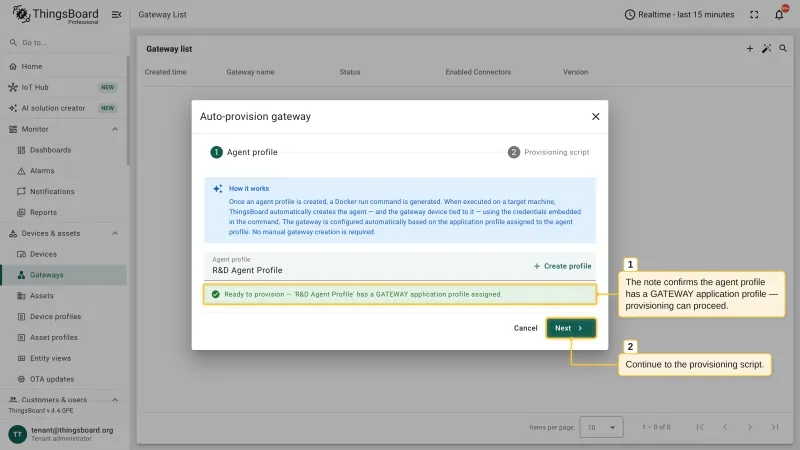This screenshot has height=450, width=800.
Task: Sort by Gateway name column
Action: tap(251, 72)
